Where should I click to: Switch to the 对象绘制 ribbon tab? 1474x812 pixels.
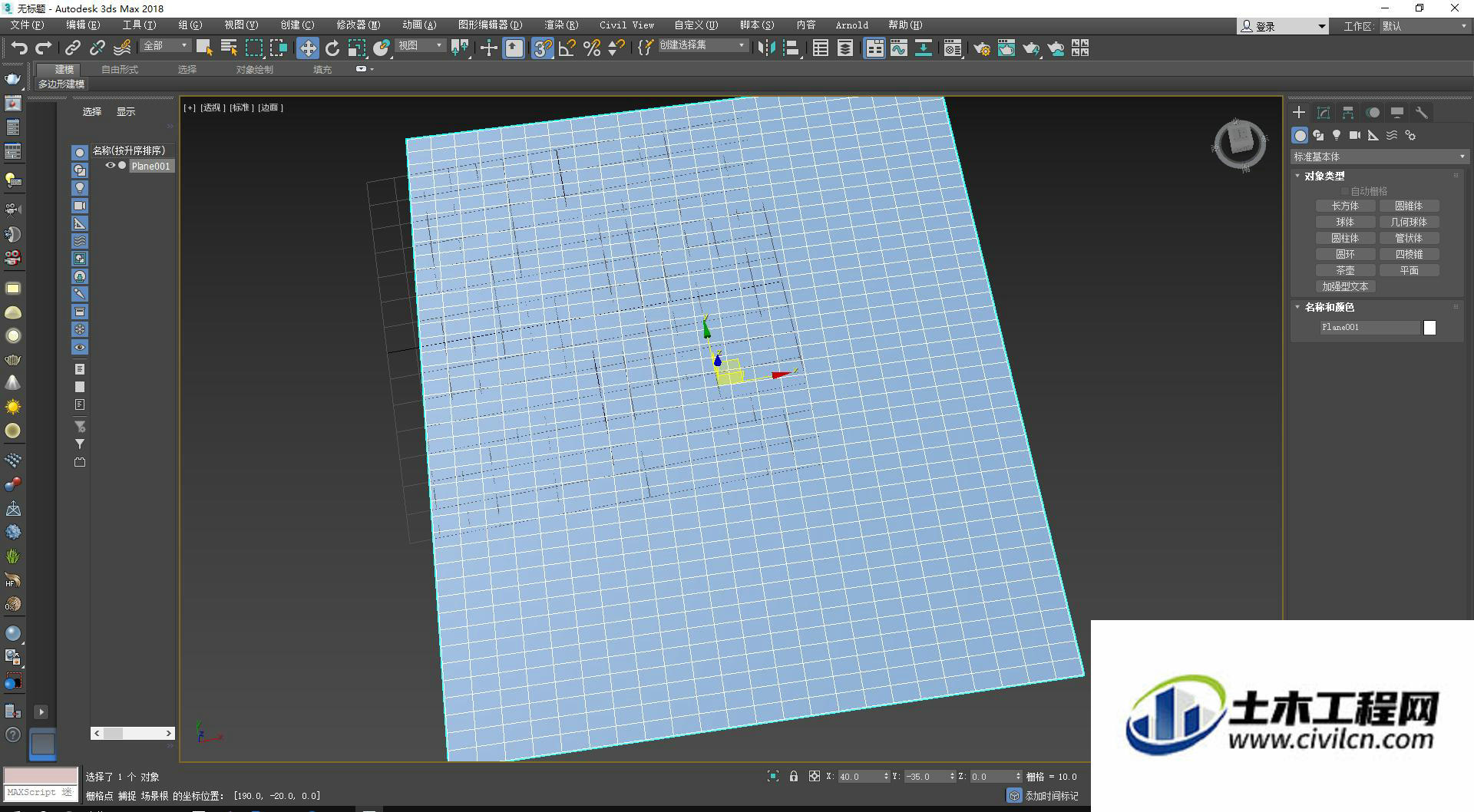point(254,70)
